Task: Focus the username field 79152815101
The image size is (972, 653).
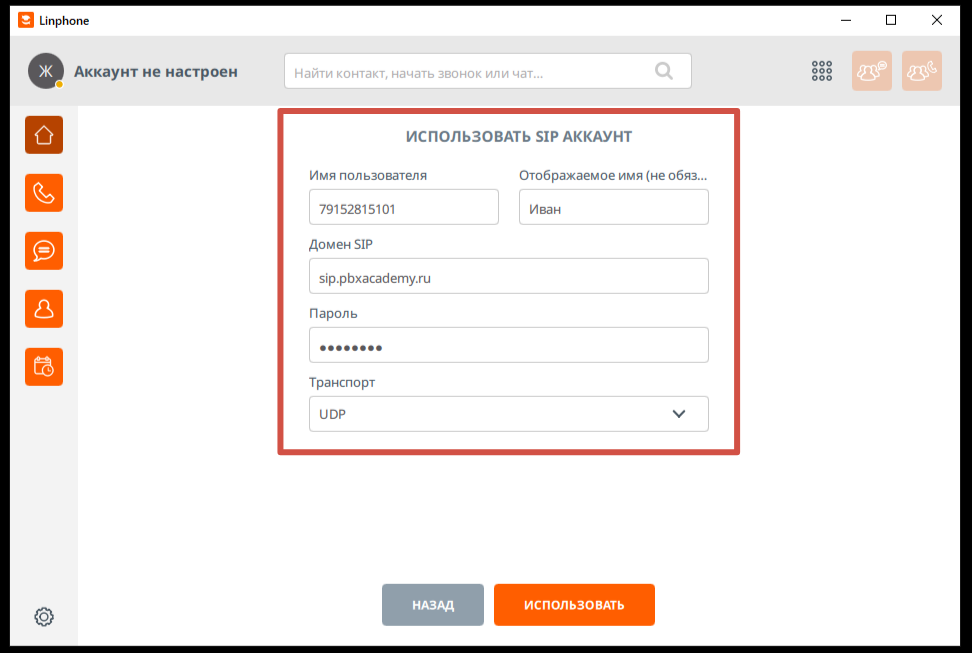Action: [404, 207]
